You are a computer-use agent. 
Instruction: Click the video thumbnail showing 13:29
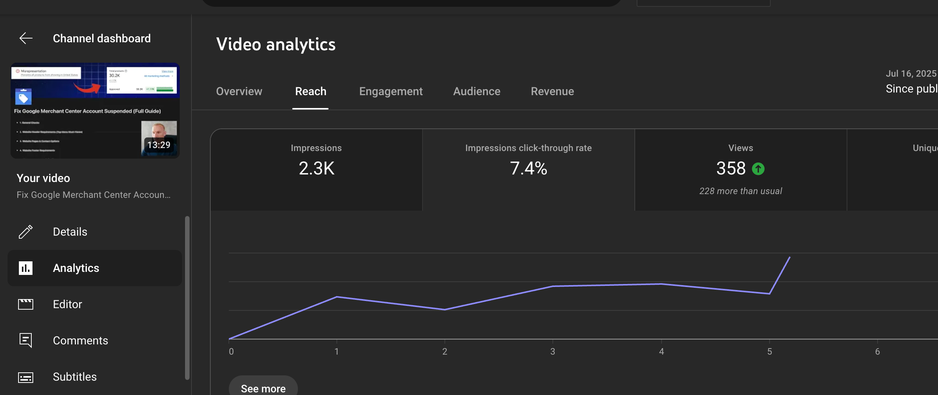(x=95, y=111)
